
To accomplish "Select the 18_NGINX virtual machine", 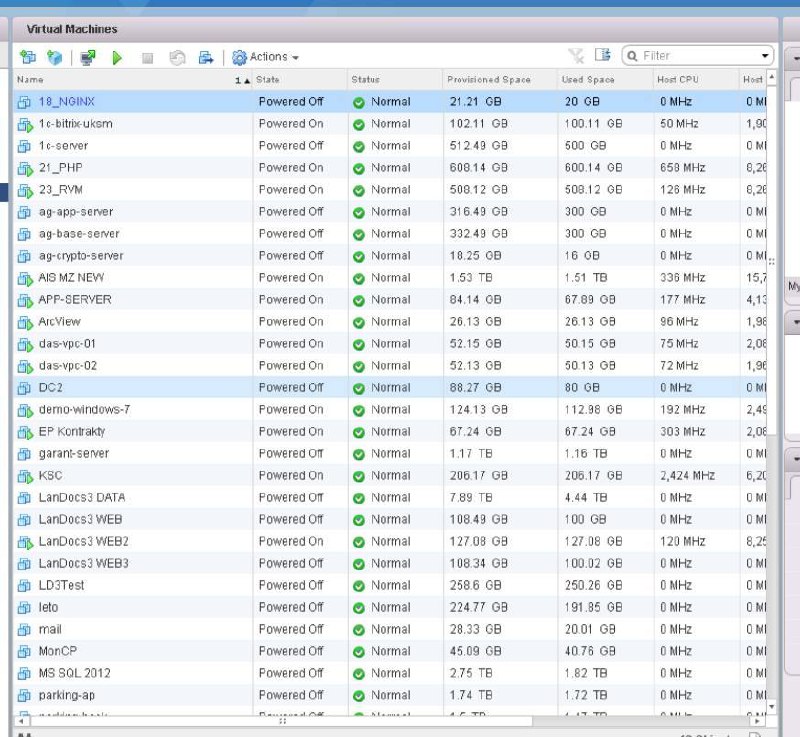I will 66,101.
